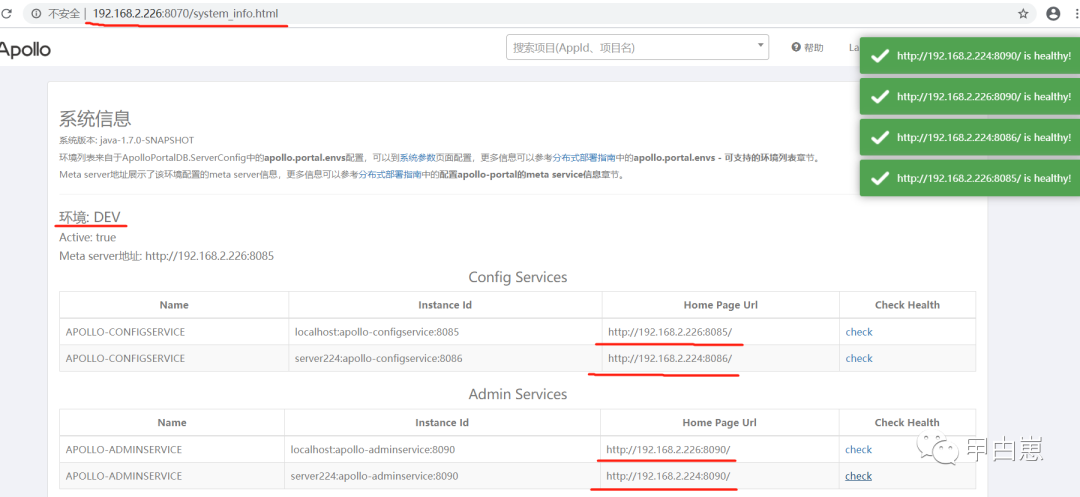Reload the page with the refresh icon
This screenshot has height=497, width=1080.
(7, 13)
